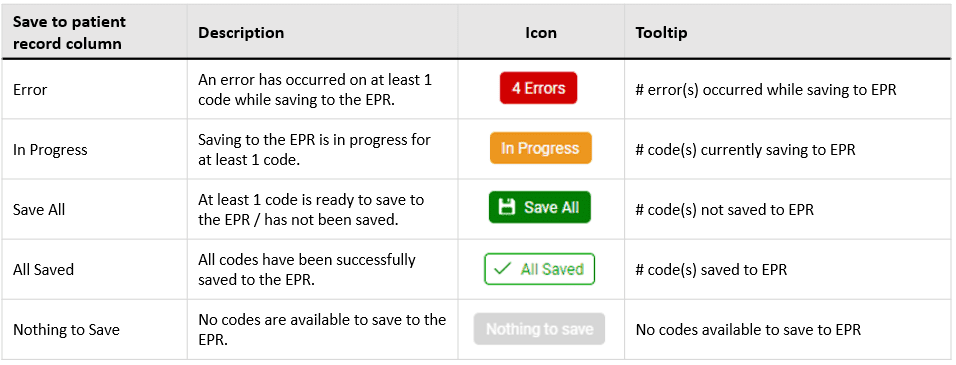
Task: Click the red 4 Errors button
Action: (x=538, y=88)
